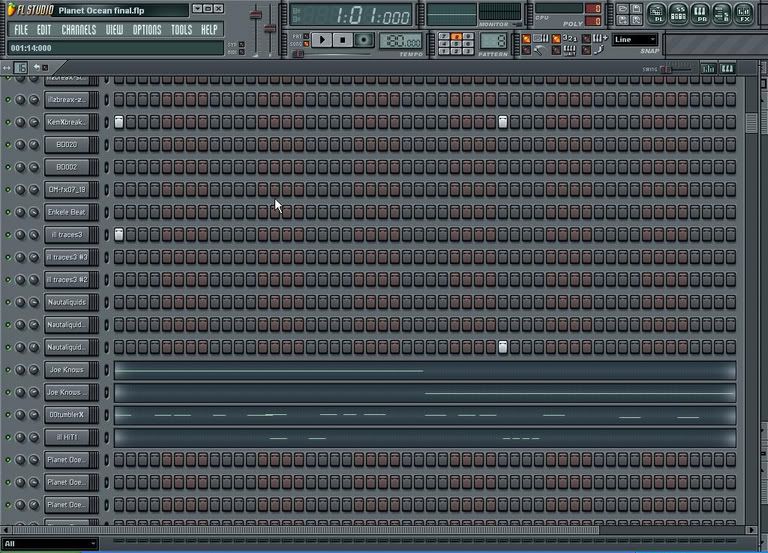This screenshot has width=768, height=553.
Task: Stop playback with the Stop button
Action: click(x=342, y=40)
